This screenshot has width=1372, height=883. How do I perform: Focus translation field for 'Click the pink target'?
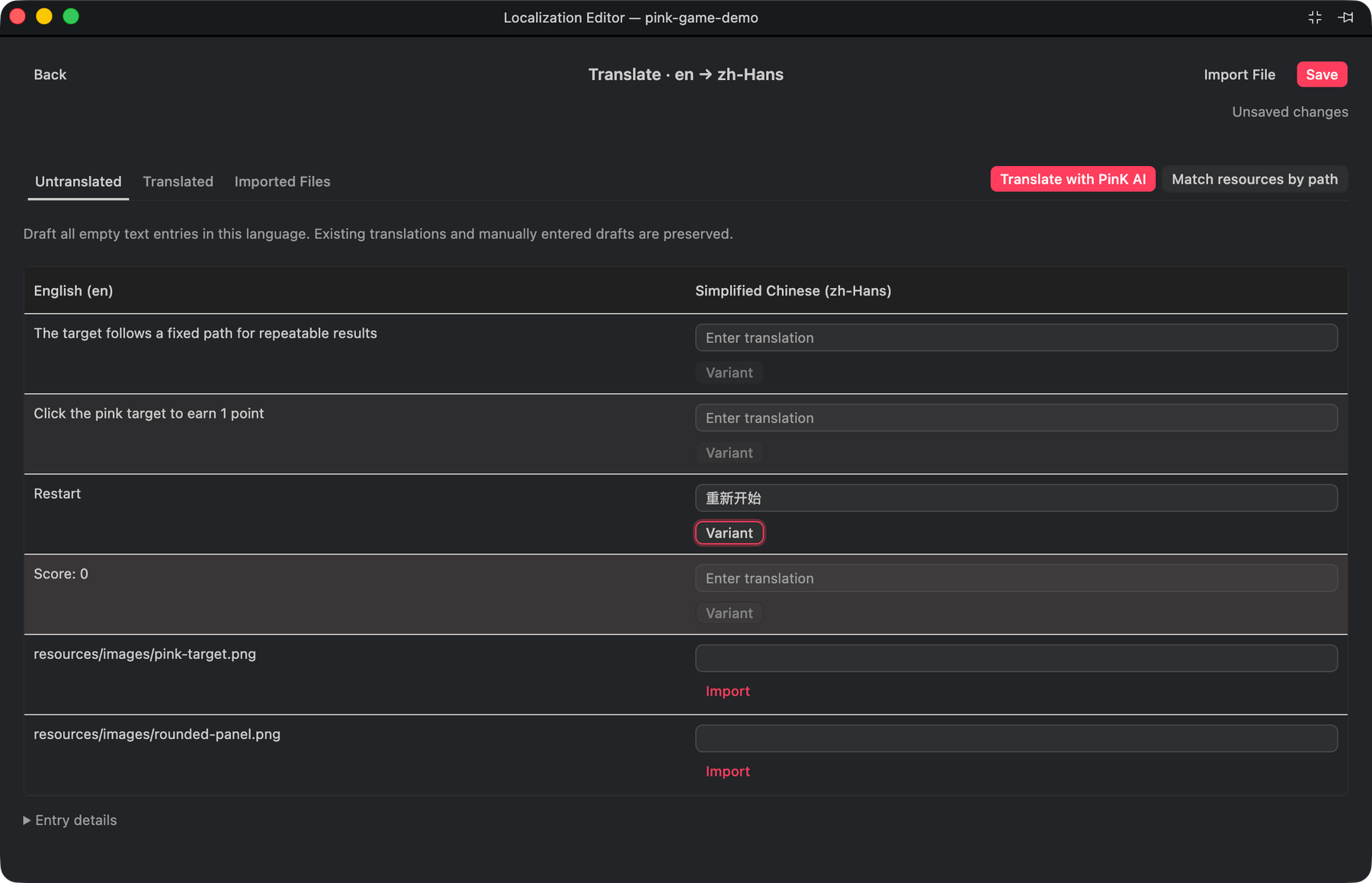tap(1016, 418)
